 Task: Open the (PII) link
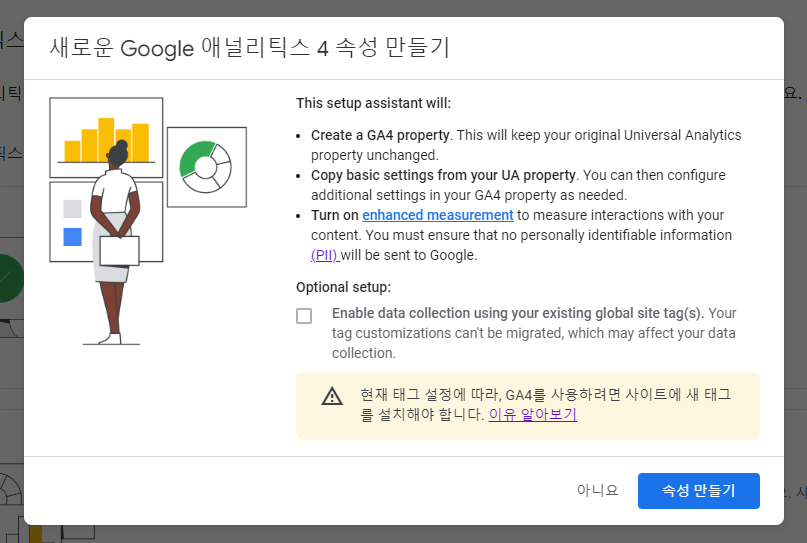point(325,255)
